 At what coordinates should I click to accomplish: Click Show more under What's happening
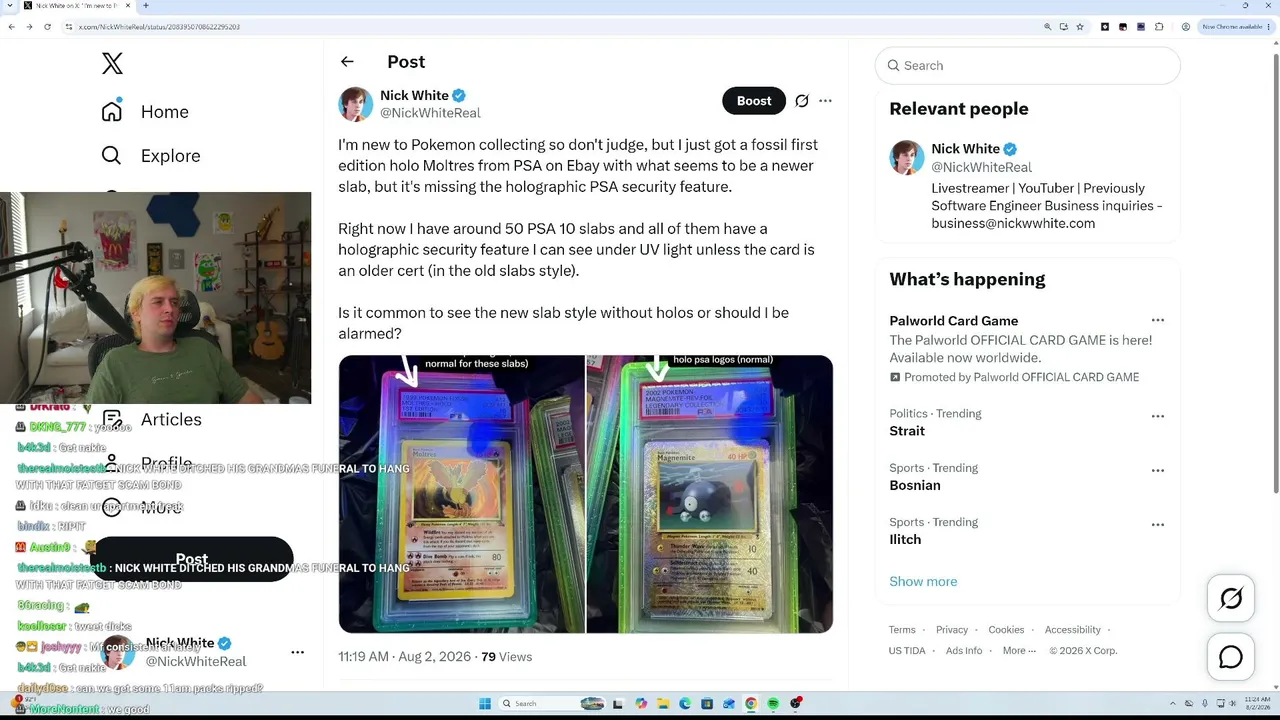click(923, 582)
